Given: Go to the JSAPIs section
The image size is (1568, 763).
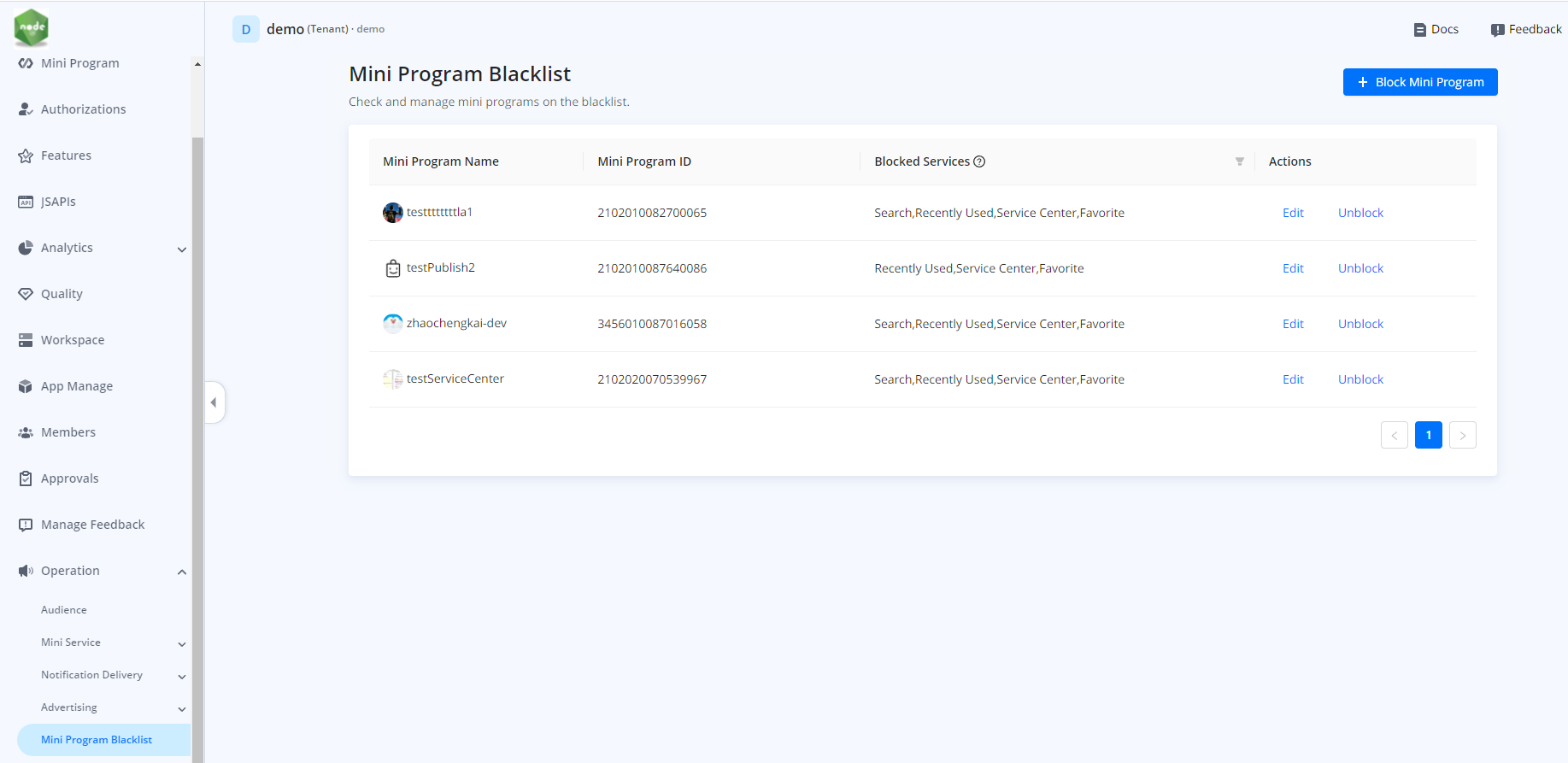Looking at the screenshot, I should coord(58,202).
